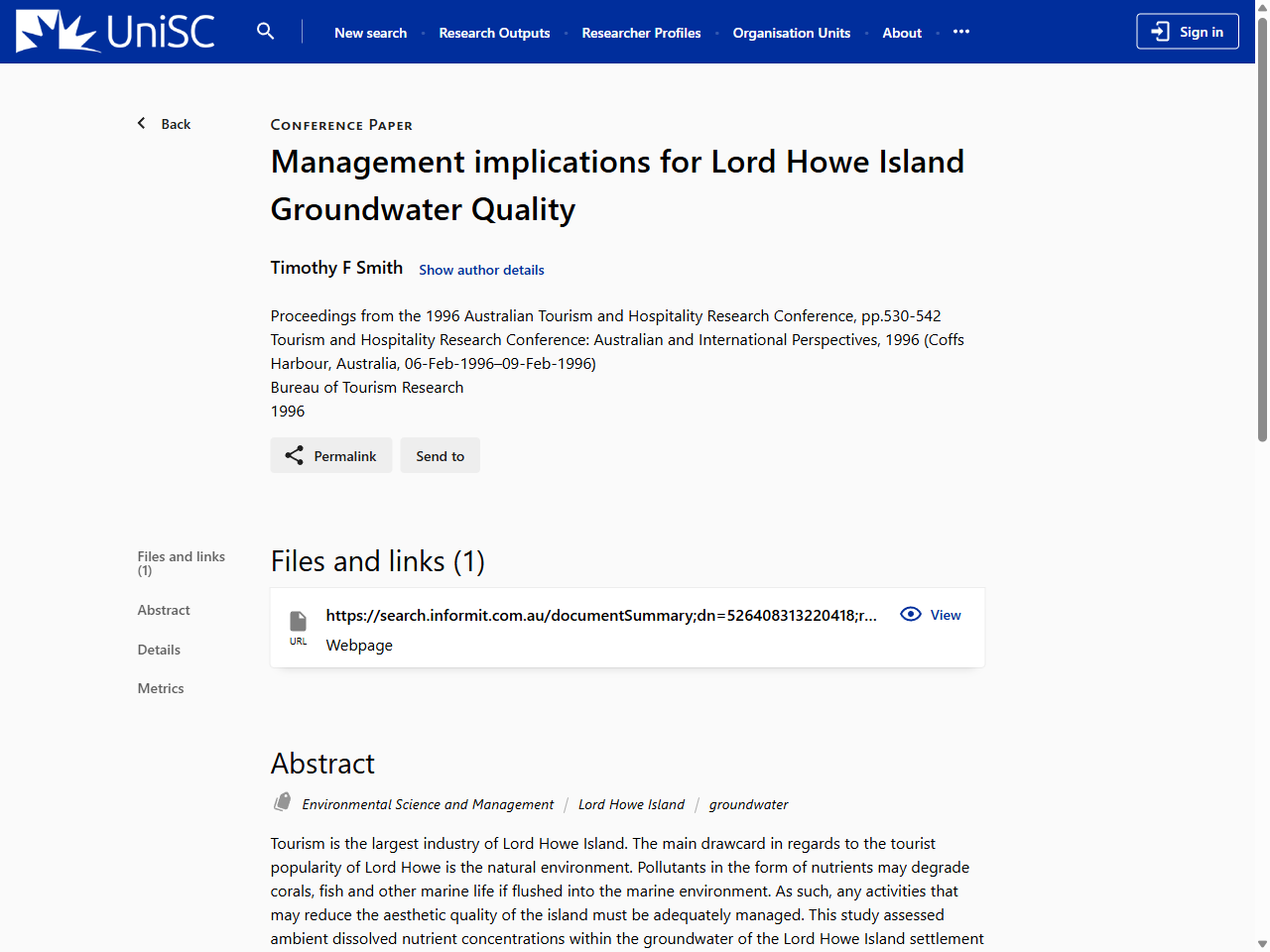Click the Send to button
Screen dimensions: 1270x952
click(441, 455)
